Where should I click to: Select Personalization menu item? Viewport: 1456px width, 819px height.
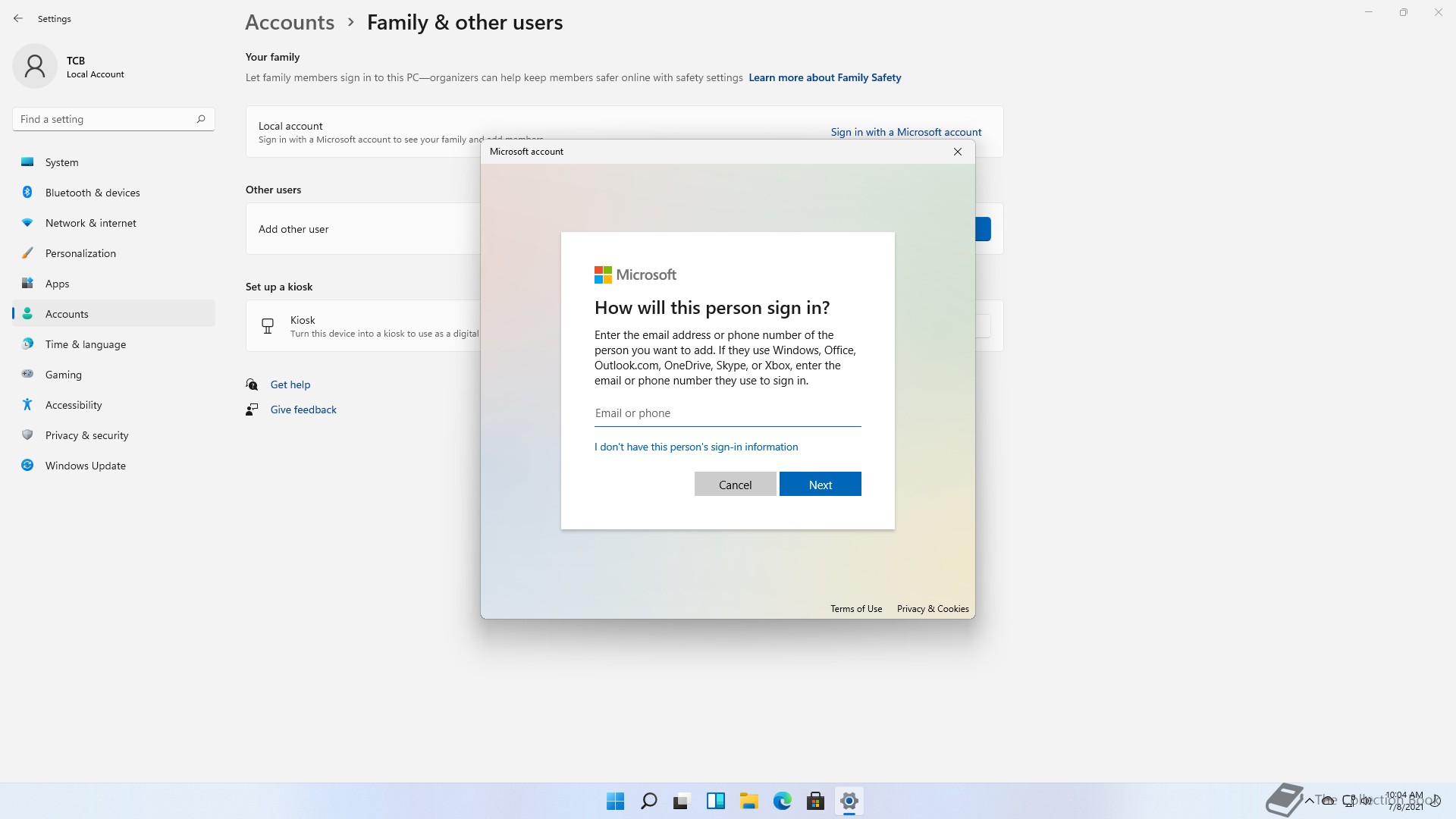point(114,253)
